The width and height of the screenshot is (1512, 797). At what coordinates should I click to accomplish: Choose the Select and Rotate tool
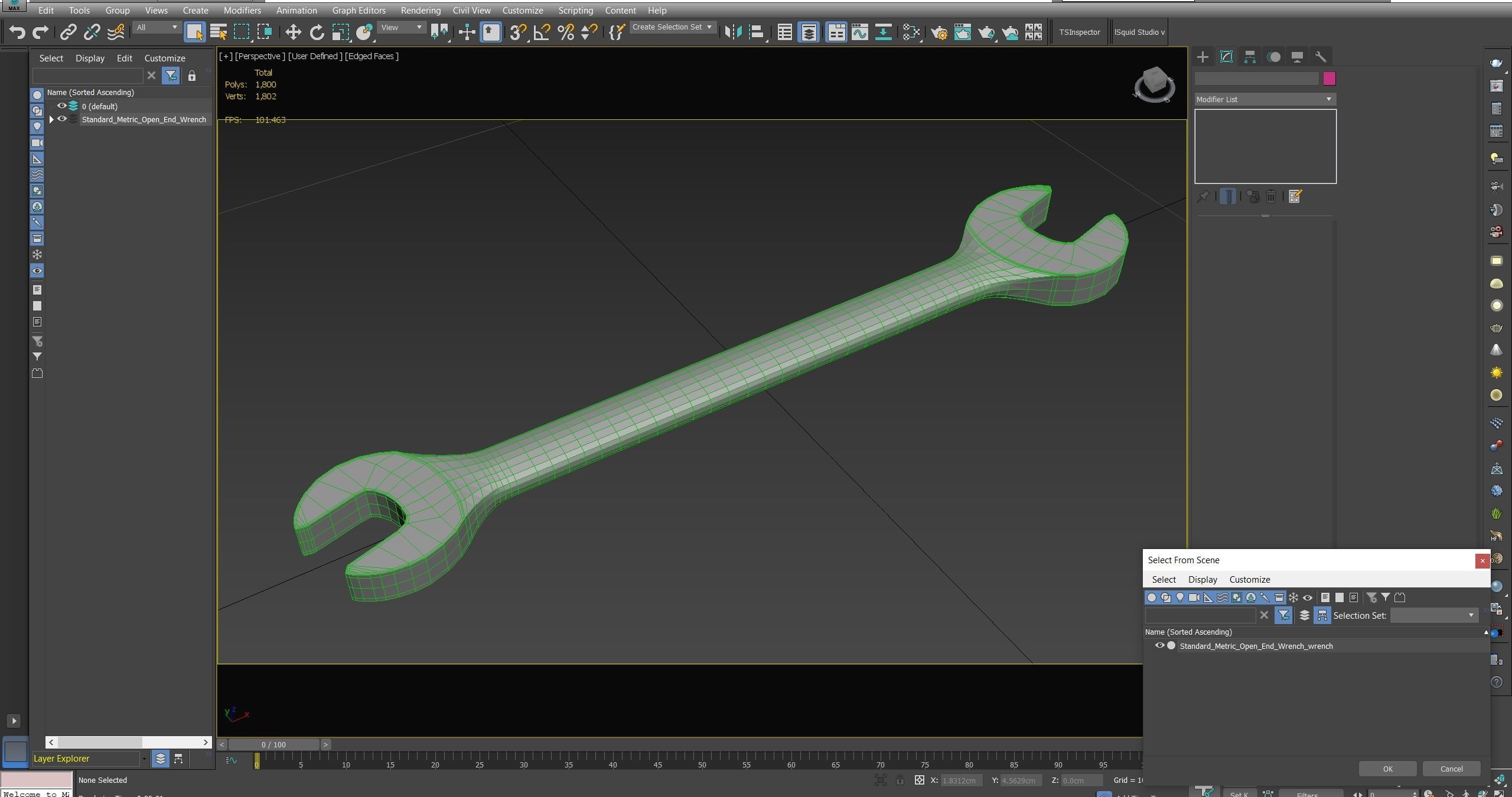[x=317, y=32]
